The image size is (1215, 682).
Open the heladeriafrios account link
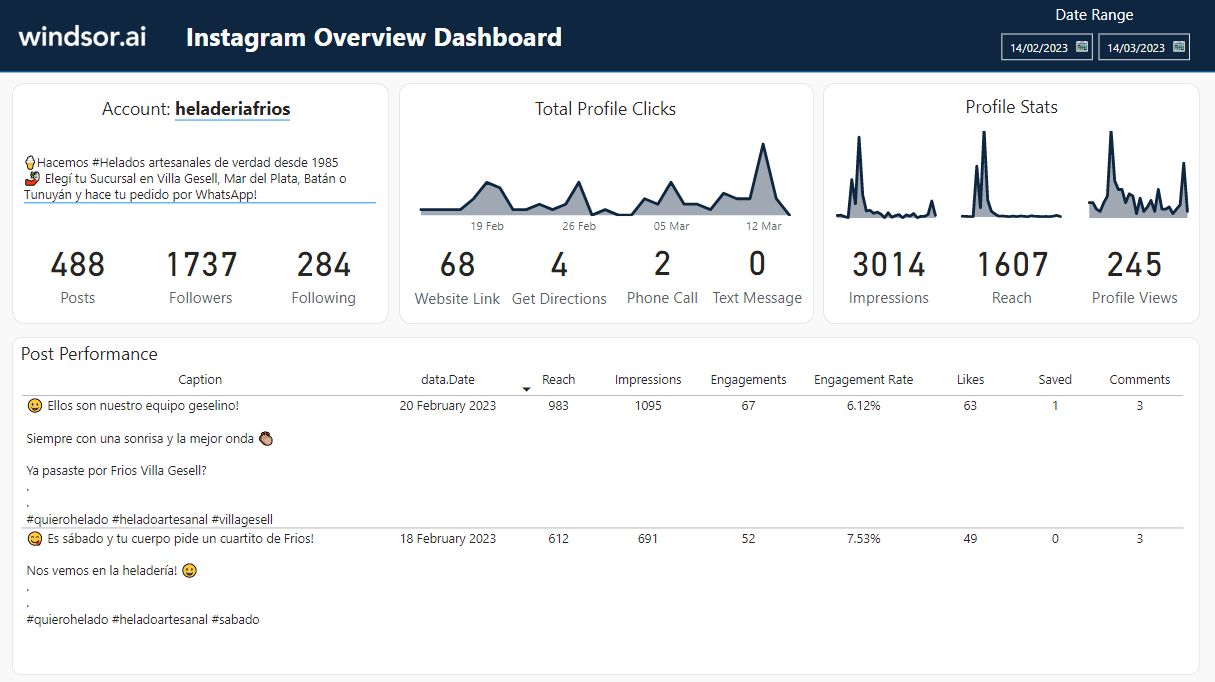point(232,110)
